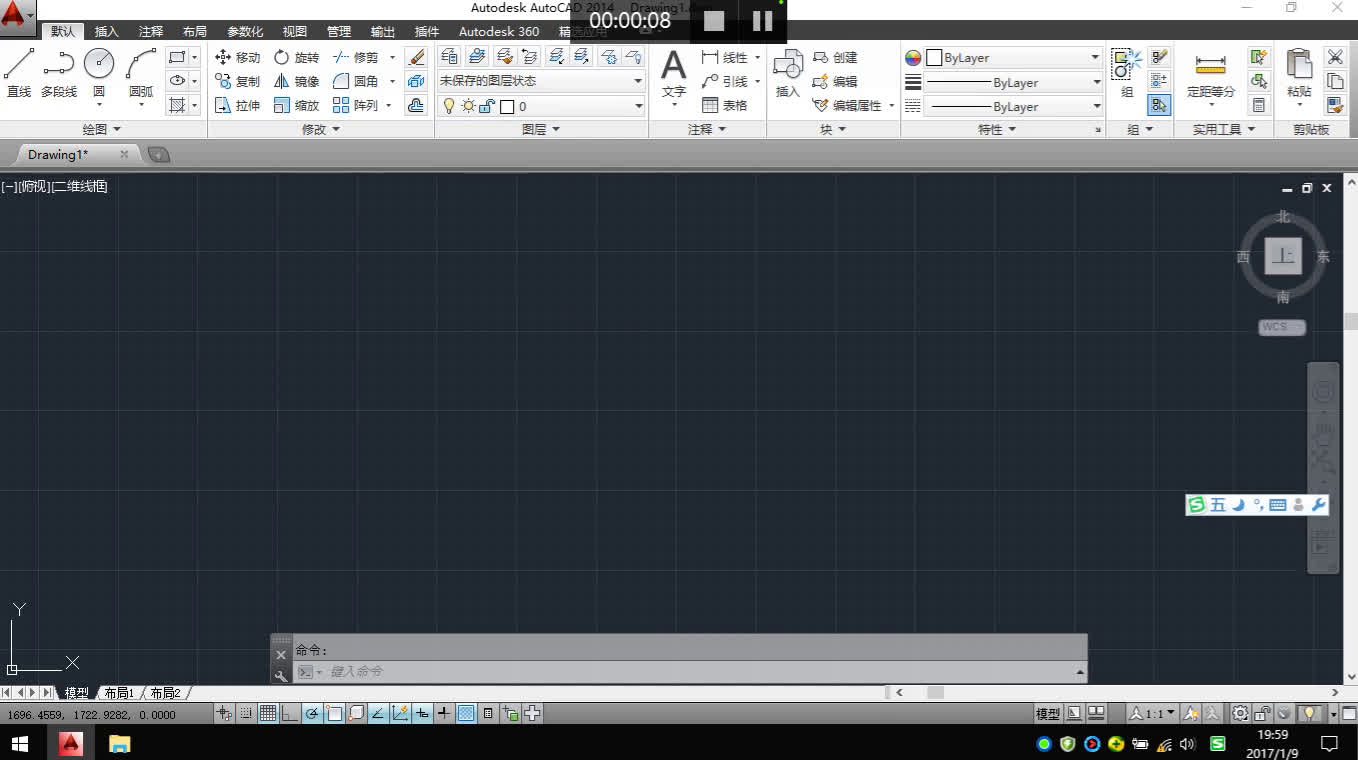Switch to the 布局1 layout tab
Image resolution: width=1358 pixels, height=760 pixels.
(119, 692)
